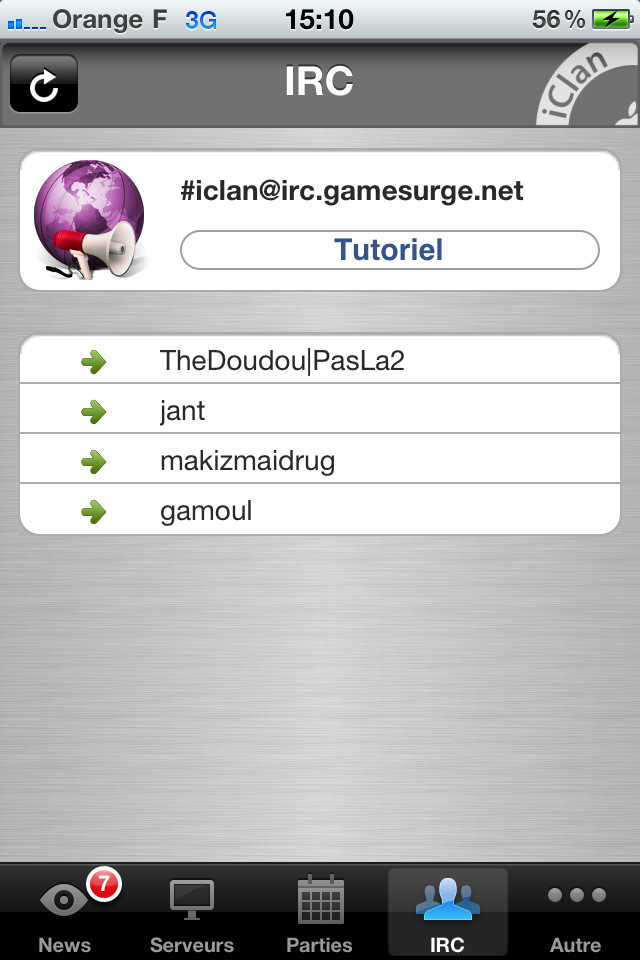Choose gamoul from the user list
The height and width of the screenshot is (960, 640).
320,509
